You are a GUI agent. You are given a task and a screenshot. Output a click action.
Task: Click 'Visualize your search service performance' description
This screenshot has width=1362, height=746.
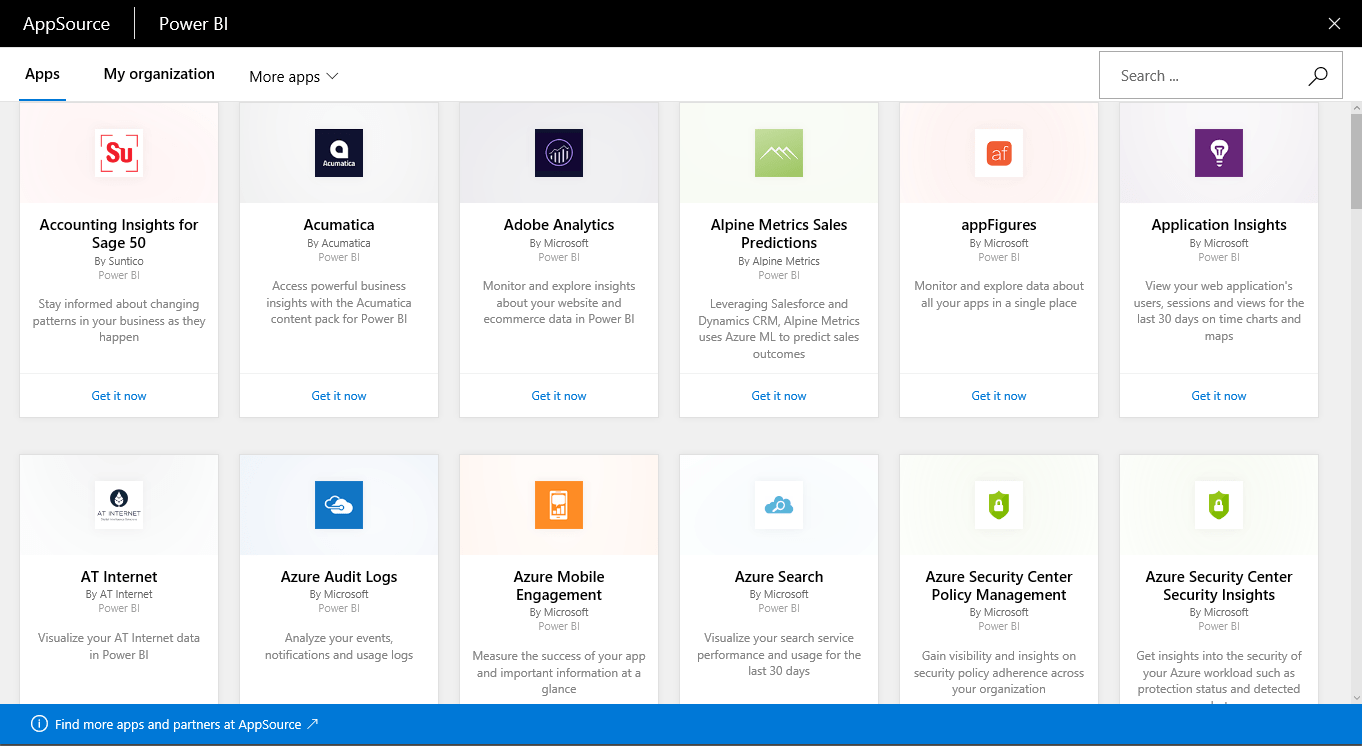[x=779, y=654]
